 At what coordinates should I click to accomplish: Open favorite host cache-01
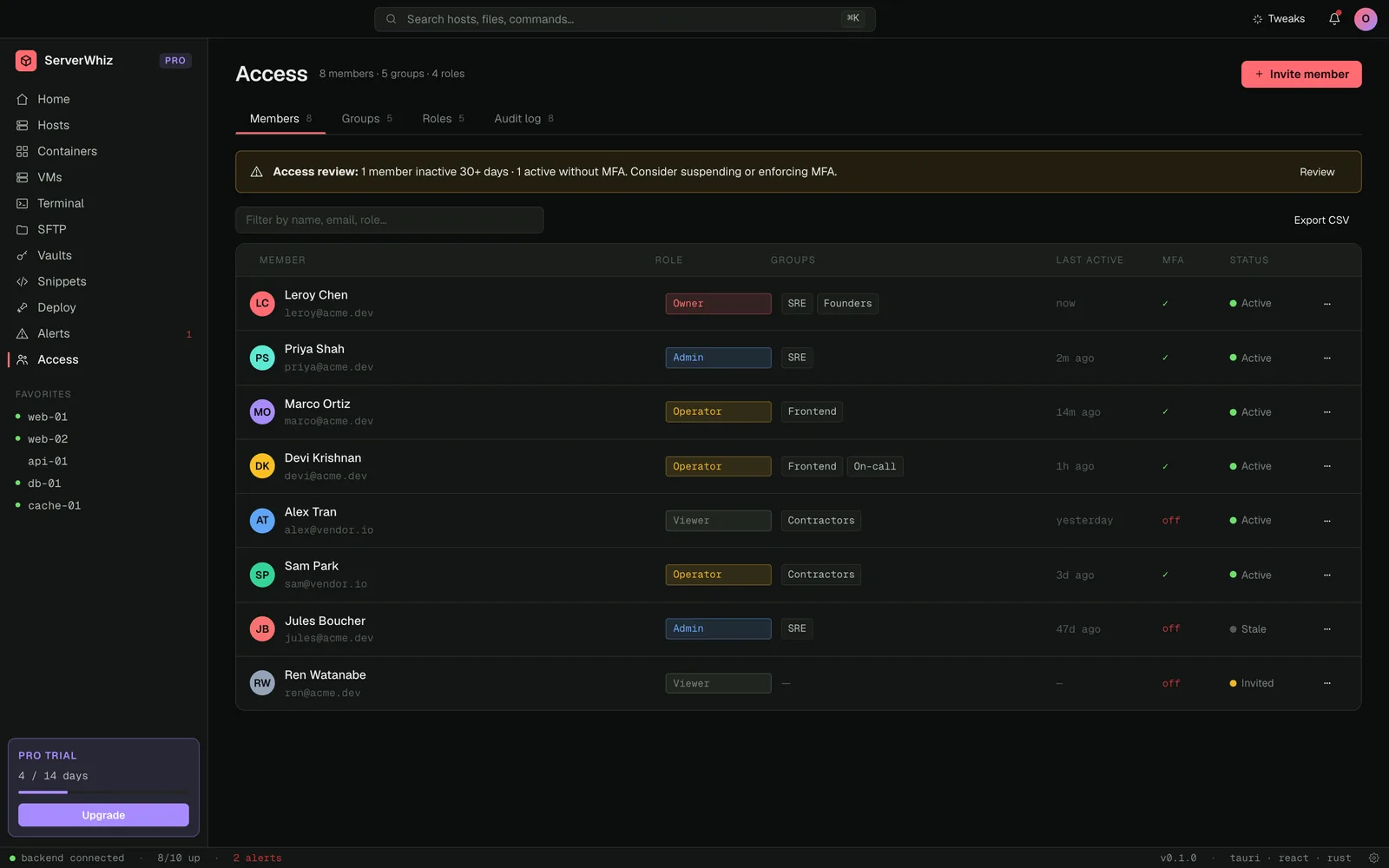[104, 505]
